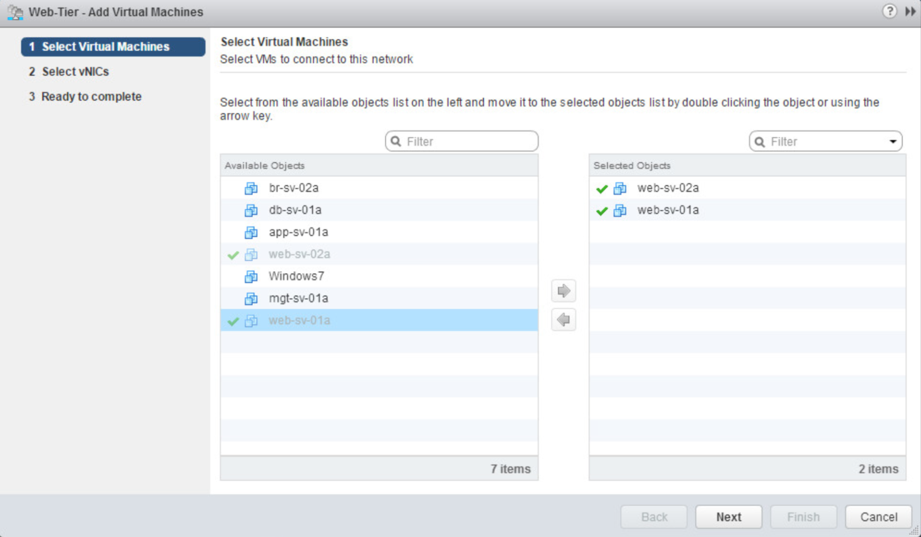Select app-sv-01a in Available Objects list
921x537 pixels.
(298, 232)
